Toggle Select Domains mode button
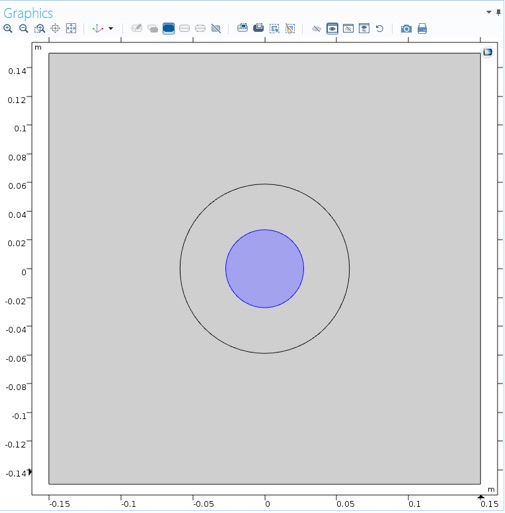Image resolution: width=505 pixels, height=513 pixels. [168, 29]
